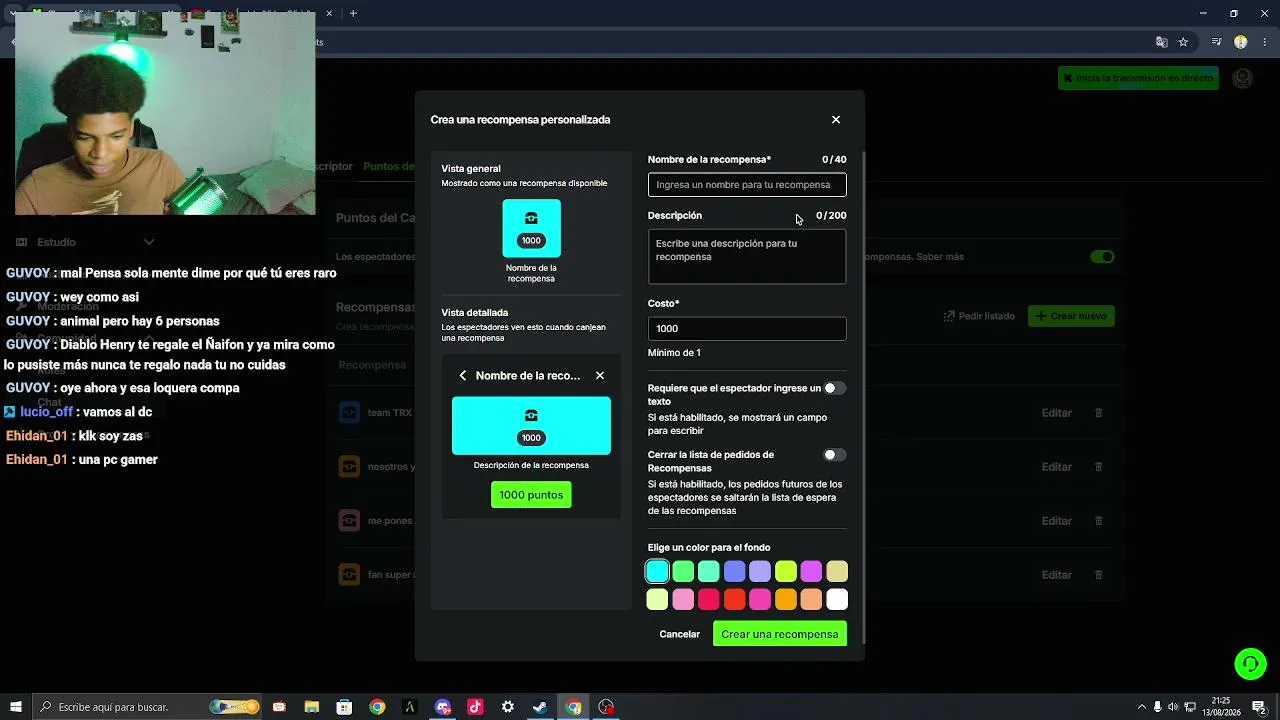
Task: Delete the fan super reward via trash
Action: tap(1098, 575)
